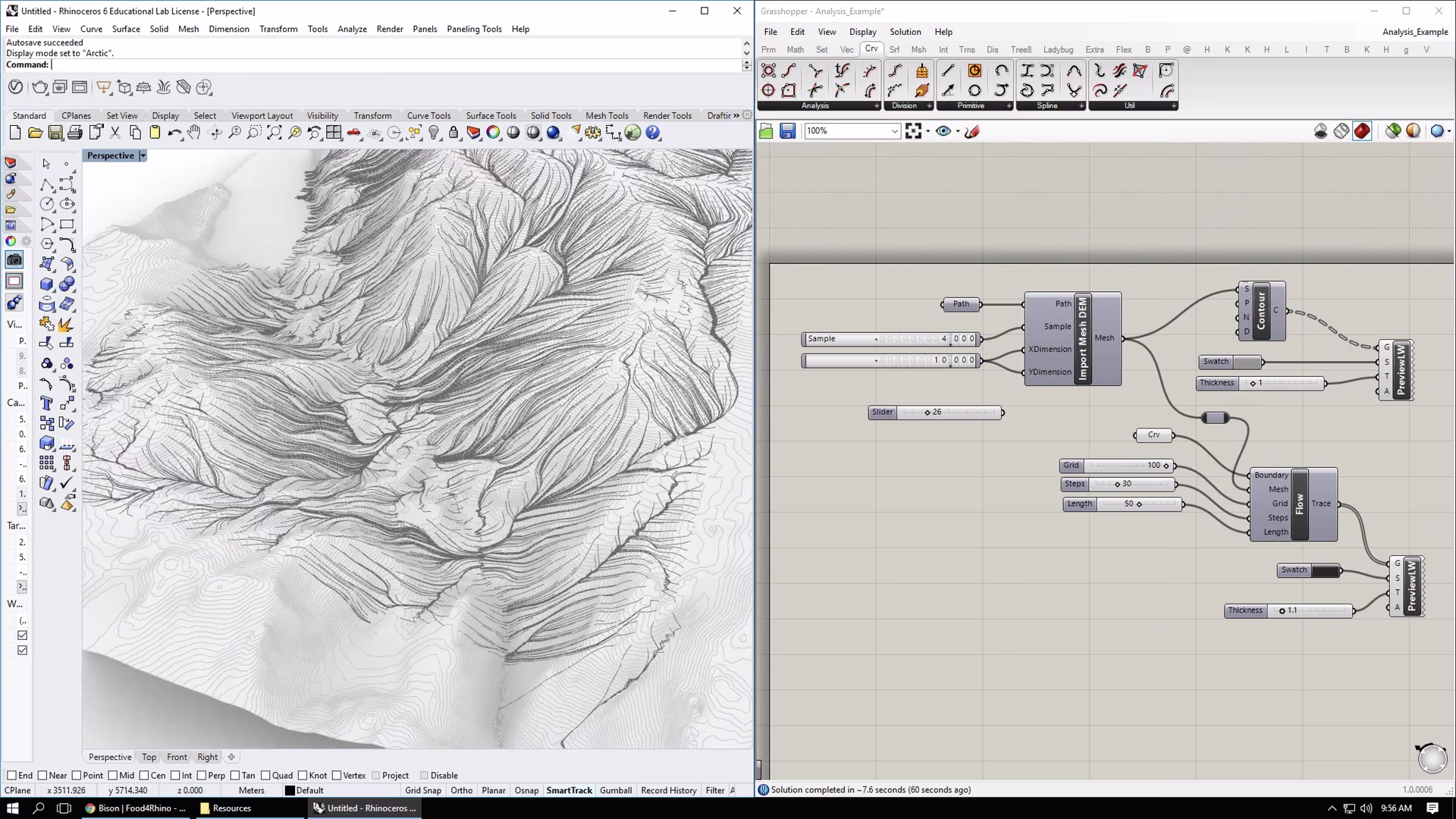Click the blue Help question mark icon
This screenshot has width=1456, height=819.
tap(653, 133)
